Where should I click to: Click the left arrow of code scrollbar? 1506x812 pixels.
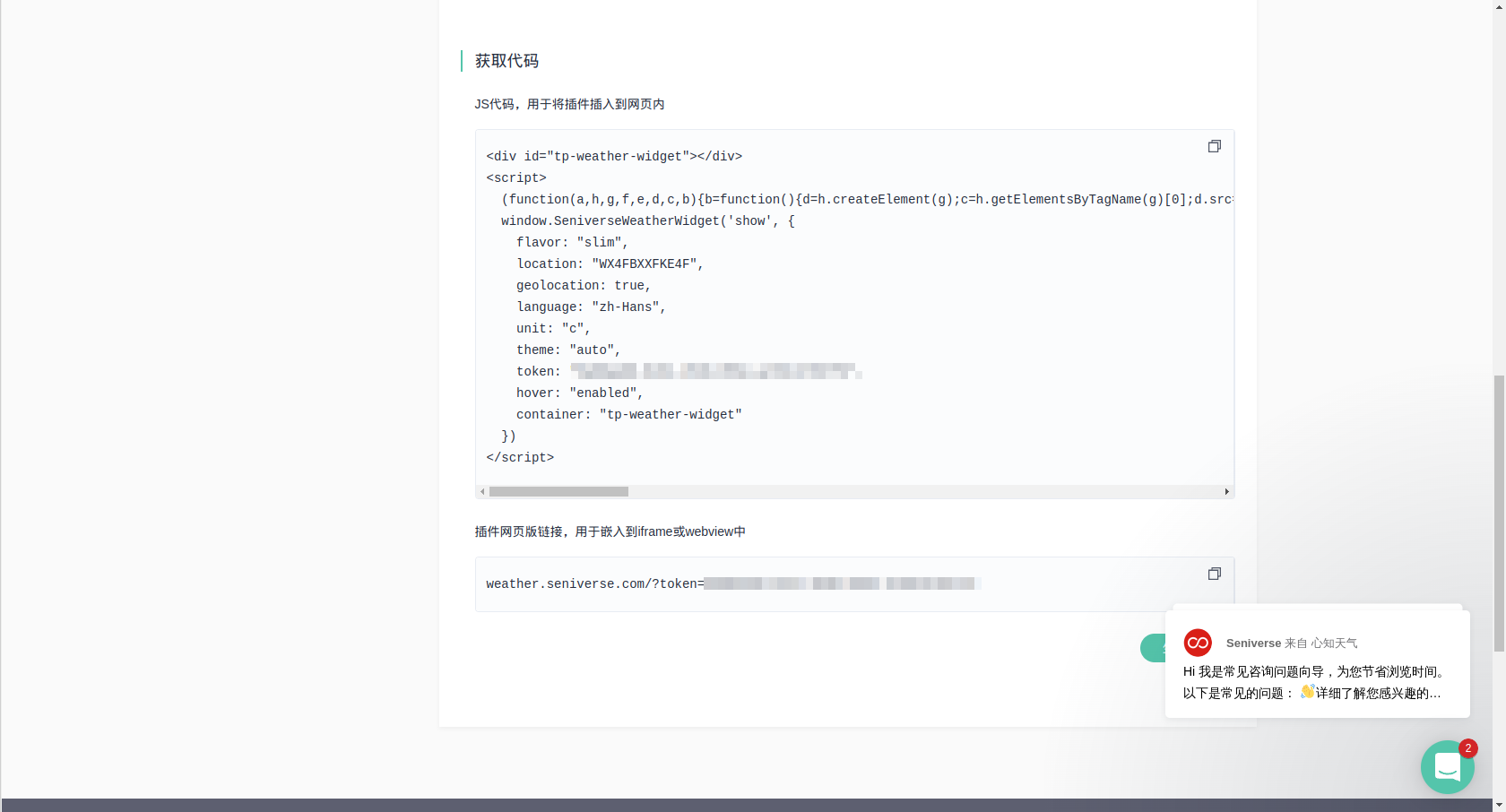[x=481, y=491]
